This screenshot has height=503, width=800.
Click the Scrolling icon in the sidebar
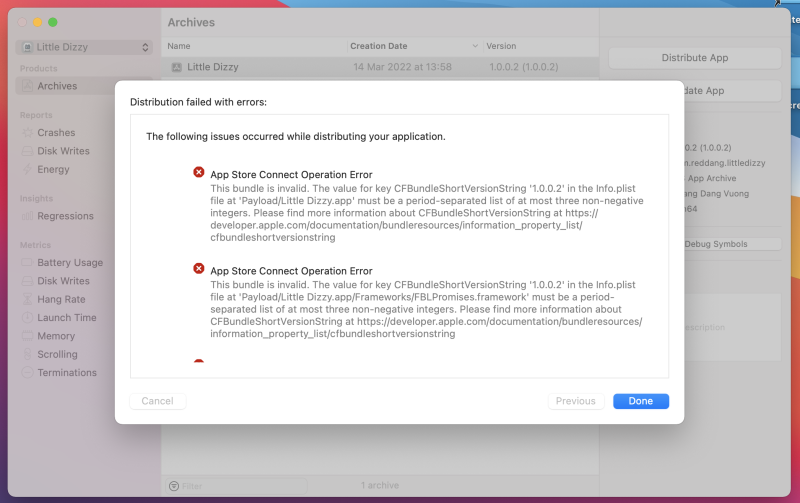click(28, 355)
